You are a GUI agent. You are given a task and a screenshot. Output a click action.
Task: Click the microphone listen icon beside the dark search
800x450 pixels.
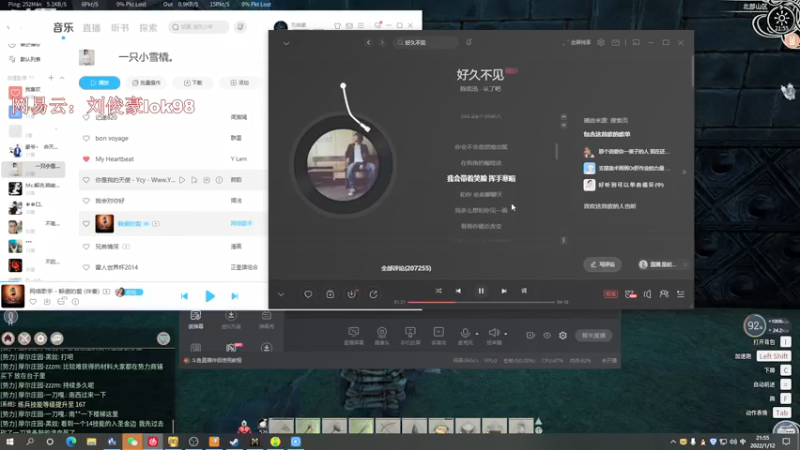coord(469,42)
